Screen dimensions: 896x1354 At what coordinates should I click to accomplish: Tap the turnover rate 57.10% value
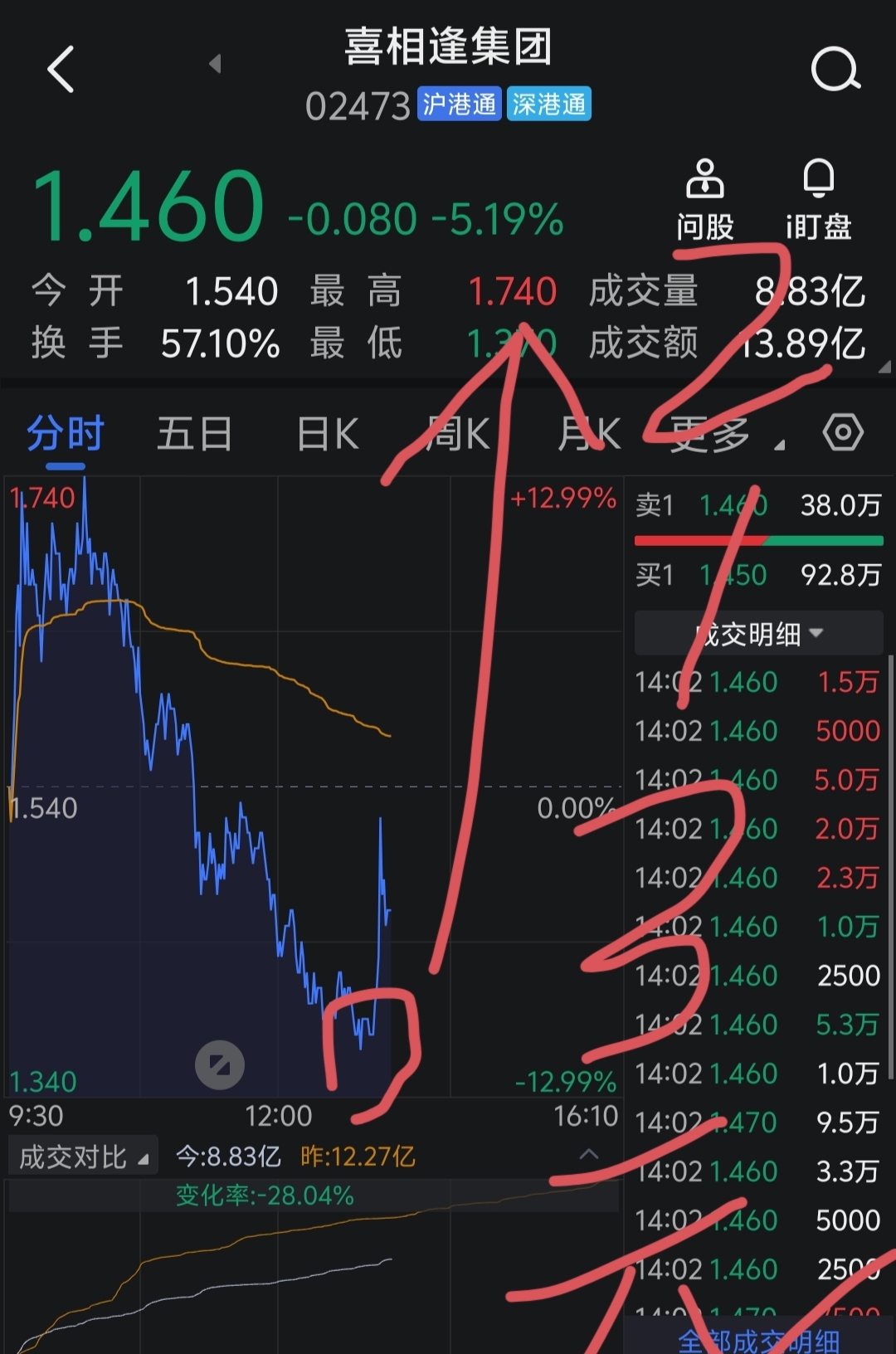(220, 343)
